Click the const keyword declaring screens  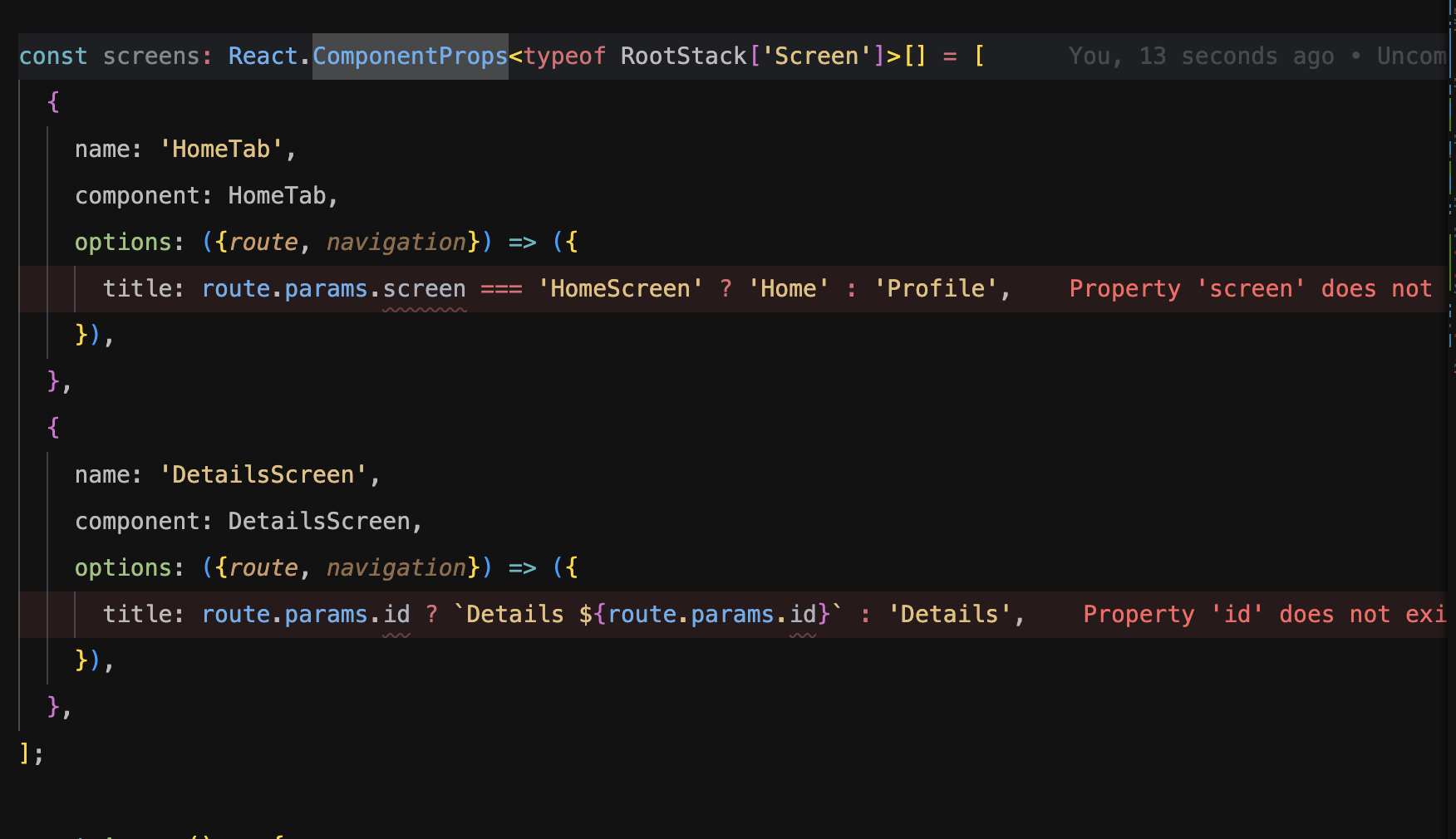click(x=52, y=56)
